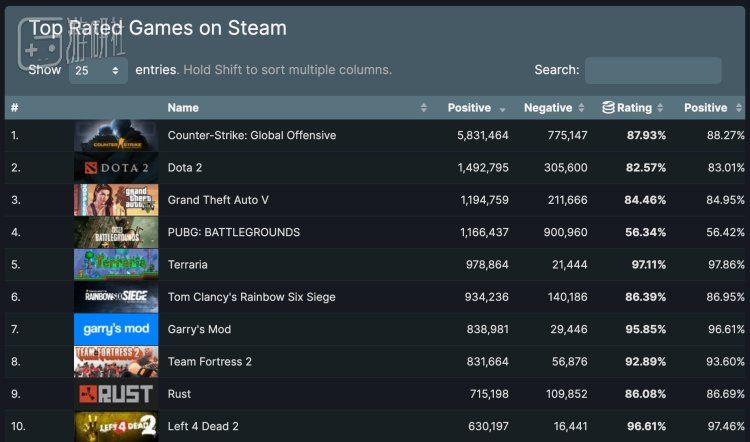Sort by the Positive reviews count column
This screenshot has height=442, width=750.
tap(469, 108)
